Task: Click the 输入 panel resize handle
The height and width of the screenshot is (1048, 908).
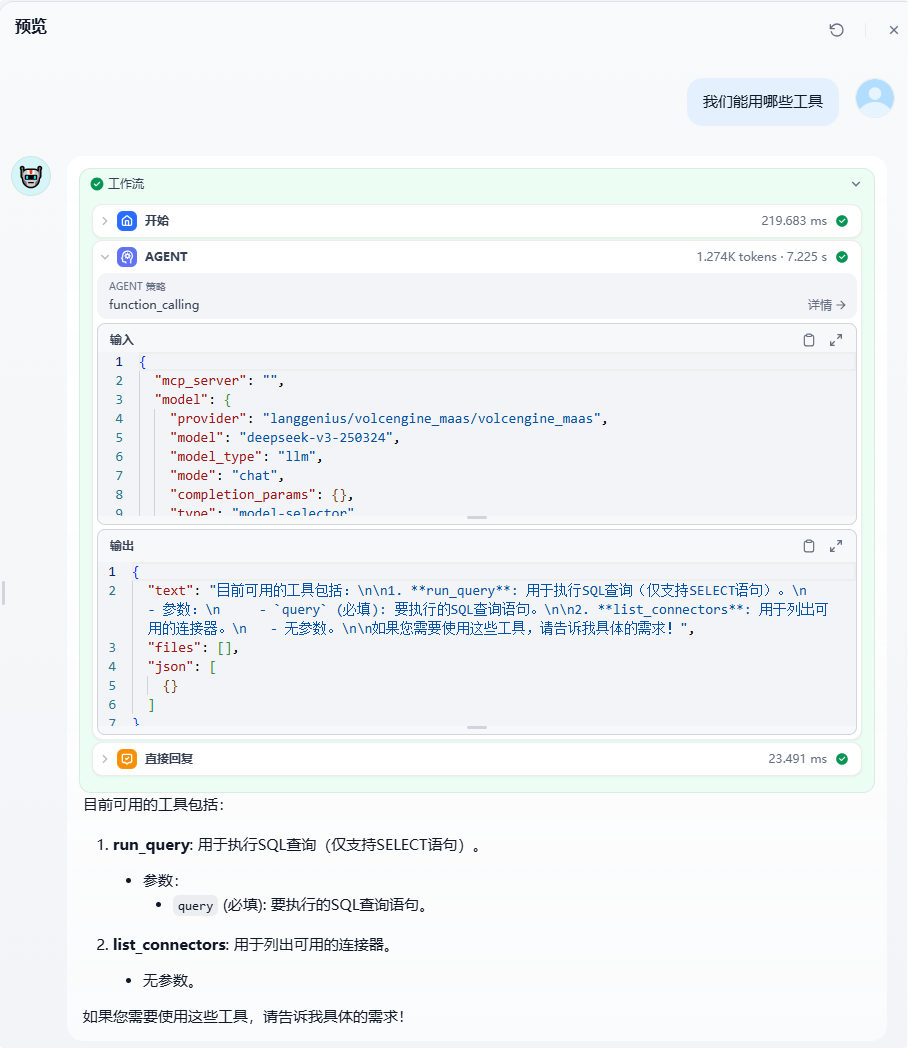Action: (x=477, y=518)
